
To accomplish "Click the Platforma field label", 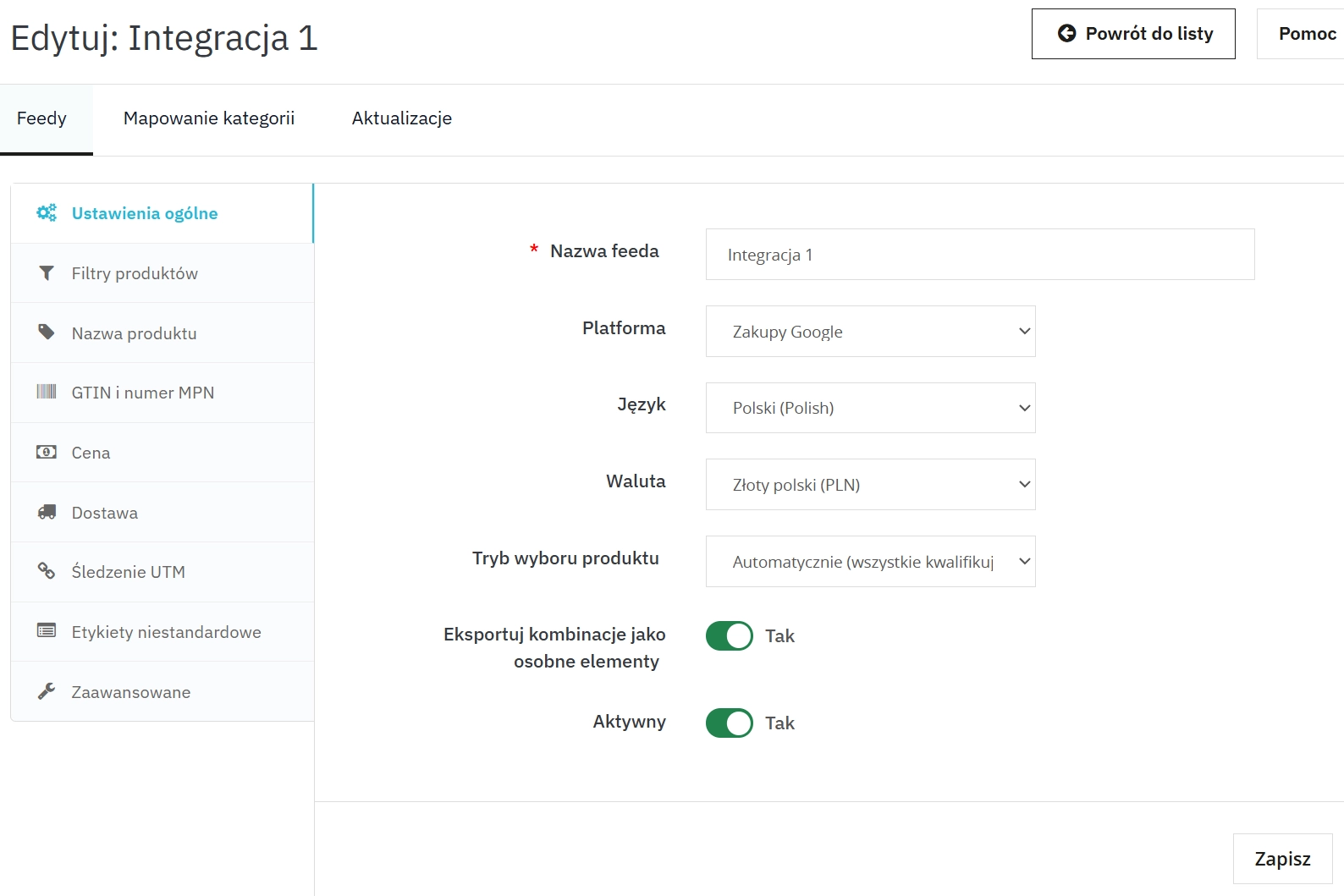I will click(x=624, y=328).
